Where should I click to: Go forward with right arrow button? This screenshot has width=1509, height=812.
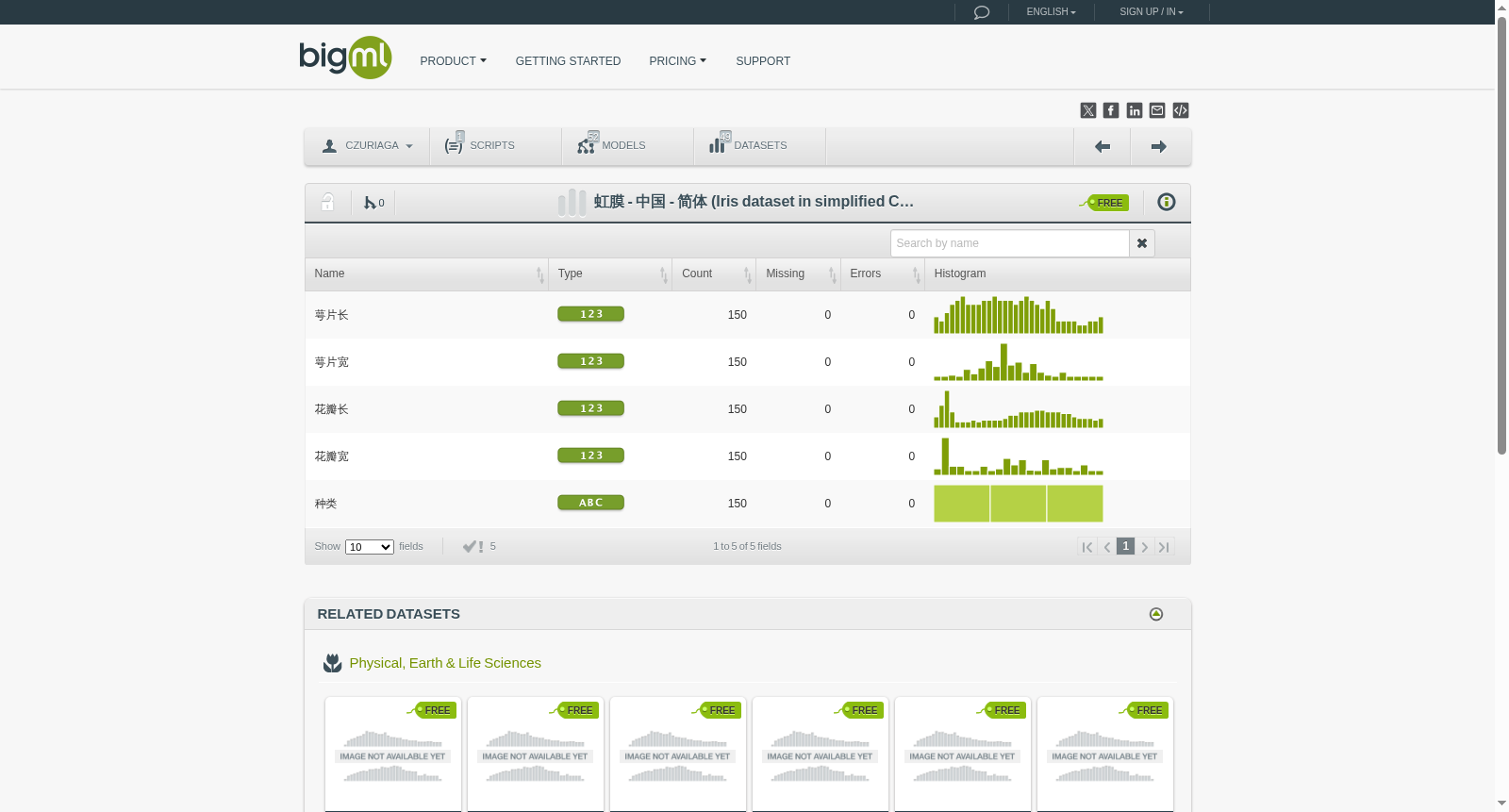(x=1159, y=146)
